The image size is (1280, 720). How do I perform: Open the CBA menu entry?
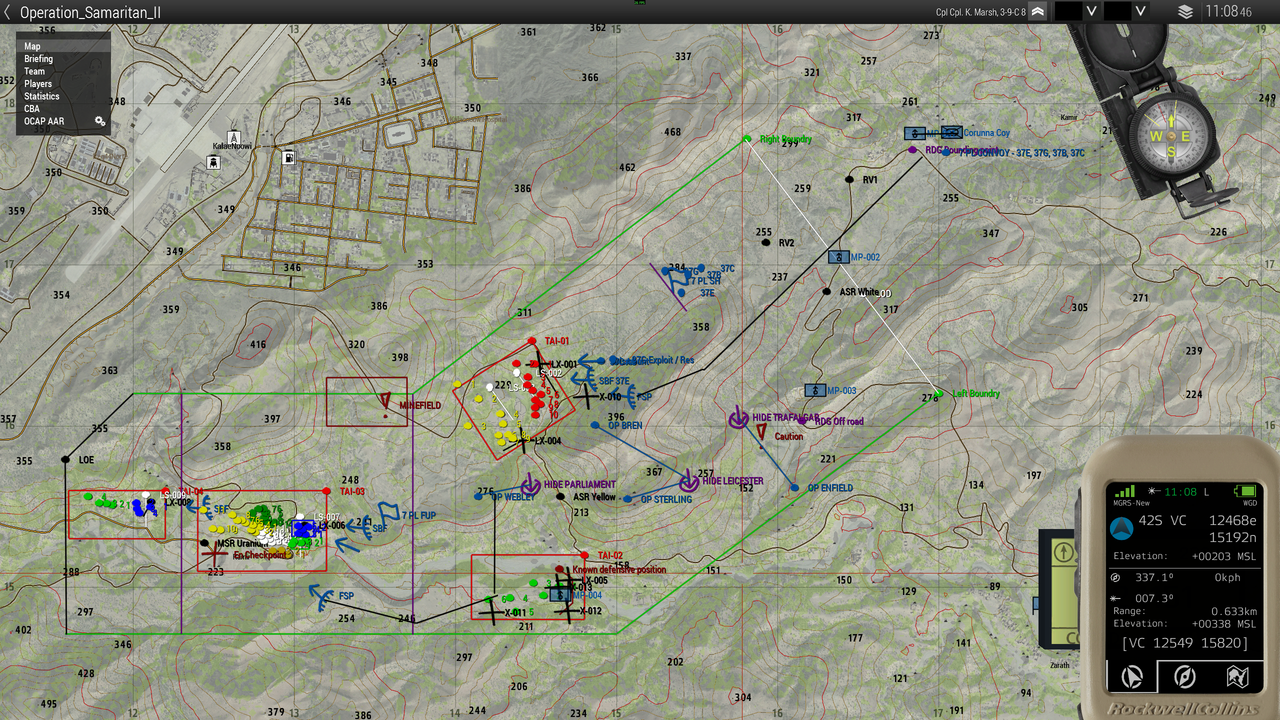click(63, 109)
